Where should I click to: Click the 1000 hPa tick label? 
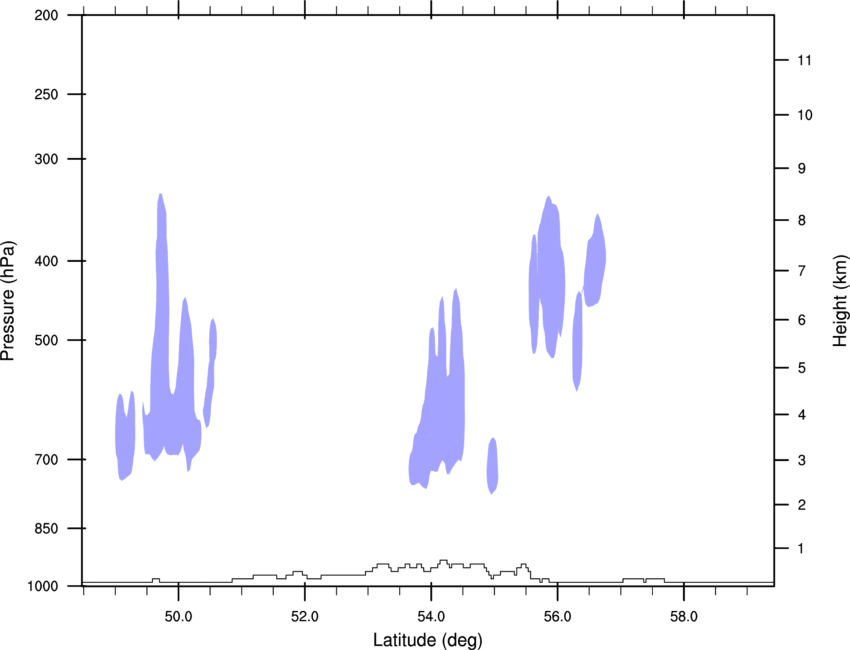coord(43,586)
